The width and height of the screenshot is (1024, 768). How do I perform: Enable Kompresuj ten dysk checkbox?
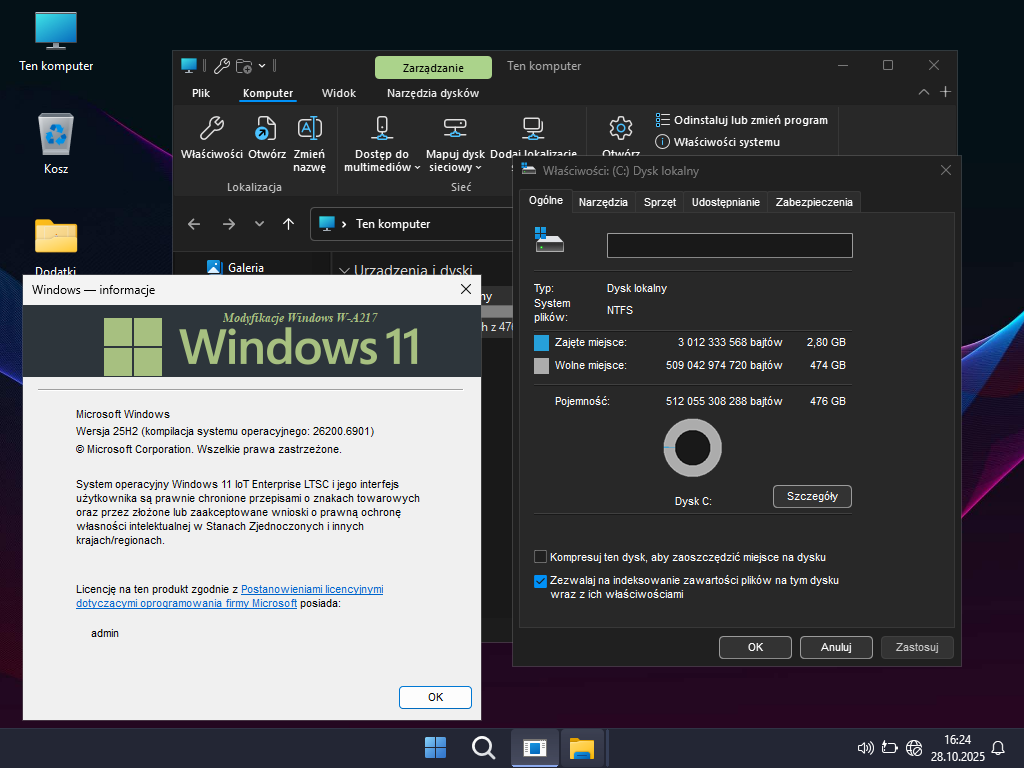click(x=541, y=557)
